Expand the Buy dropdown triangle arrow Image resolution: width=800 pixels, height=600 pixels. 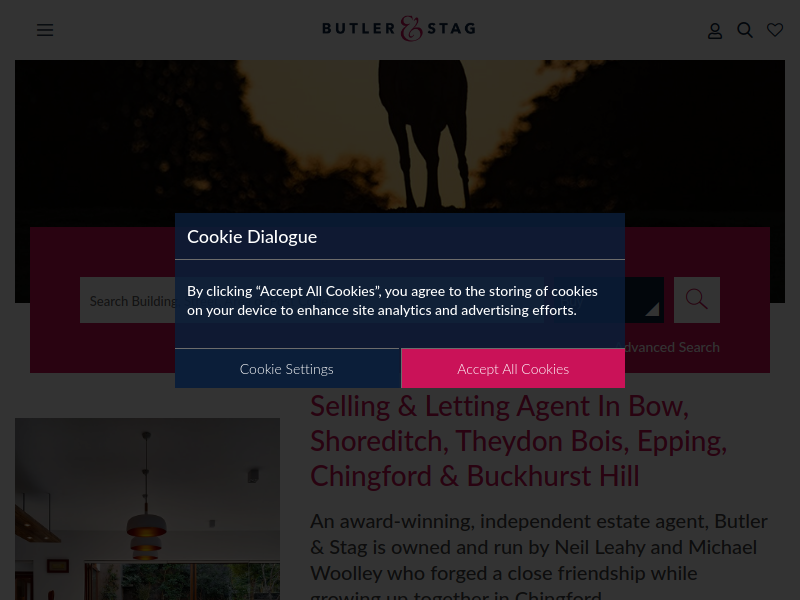[x=653, y=309]
